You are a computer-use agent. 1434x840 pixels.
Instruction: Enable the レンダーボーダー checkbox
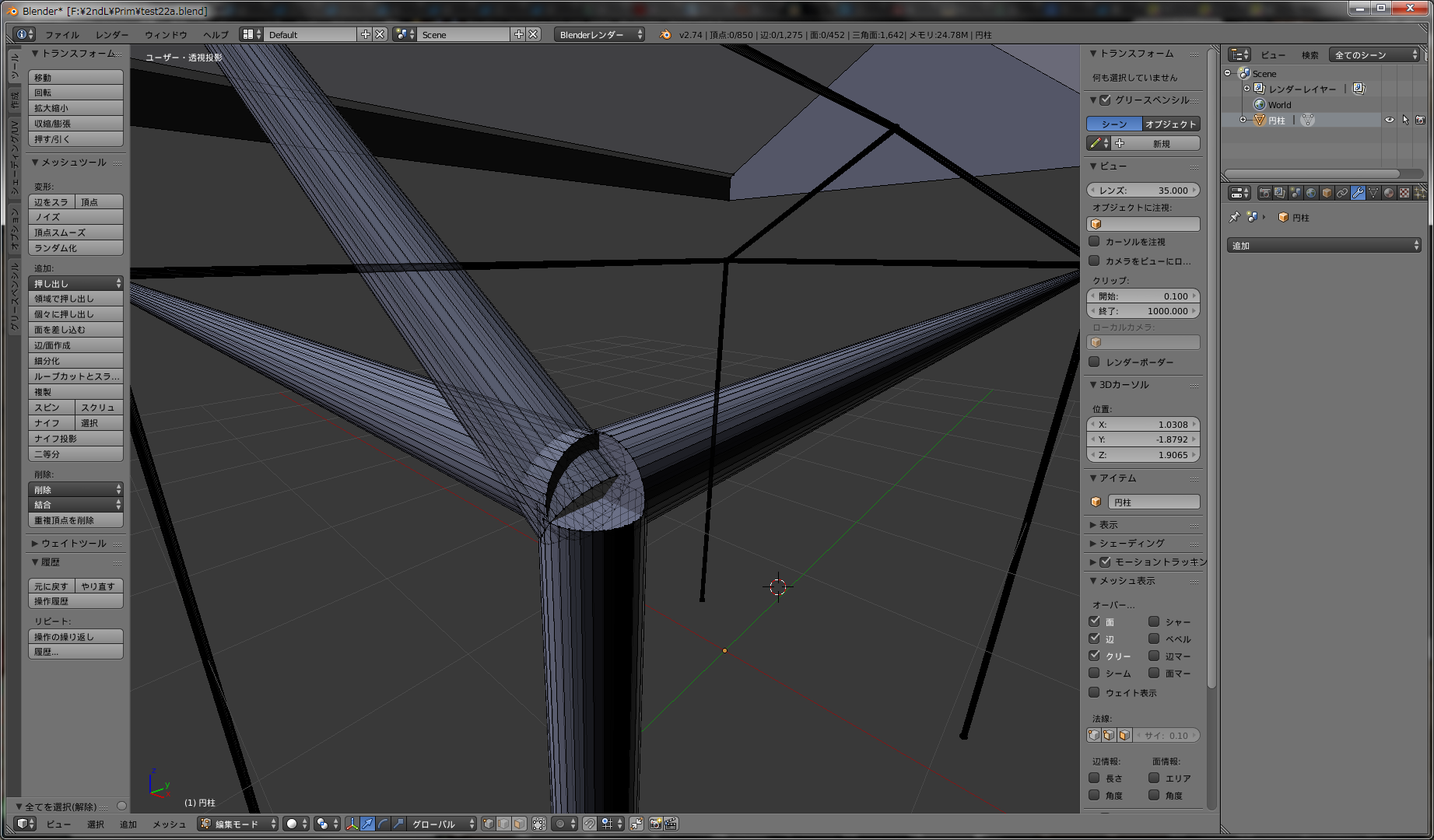[x=1095, y=362]
